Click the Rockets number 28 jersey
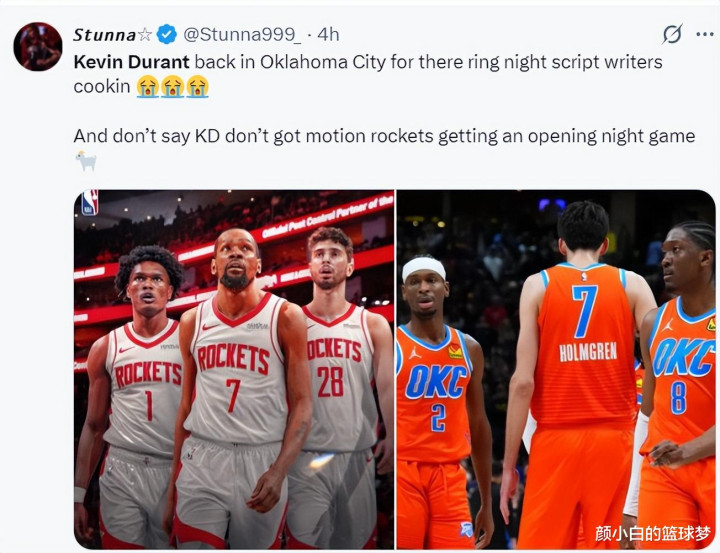The image size is (720, 553). (338, 377)
